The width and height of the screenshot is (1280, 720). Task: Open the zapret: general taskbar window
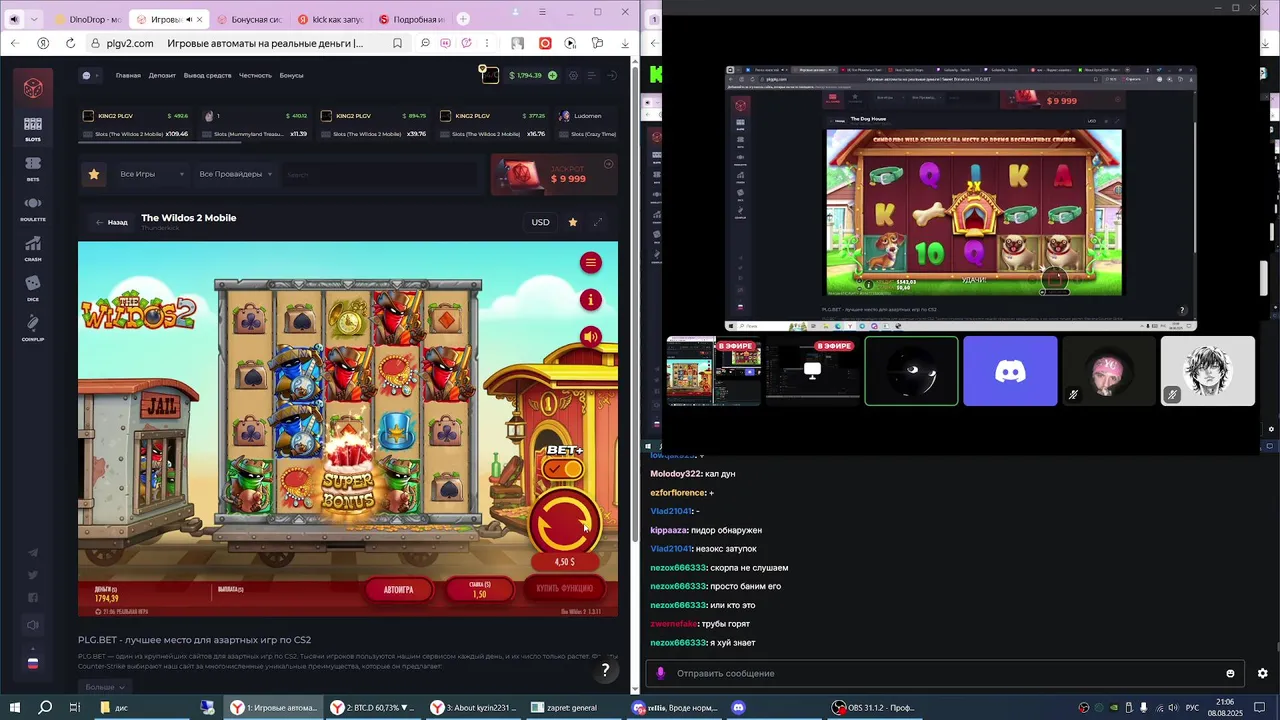click(x=574, y=708)
